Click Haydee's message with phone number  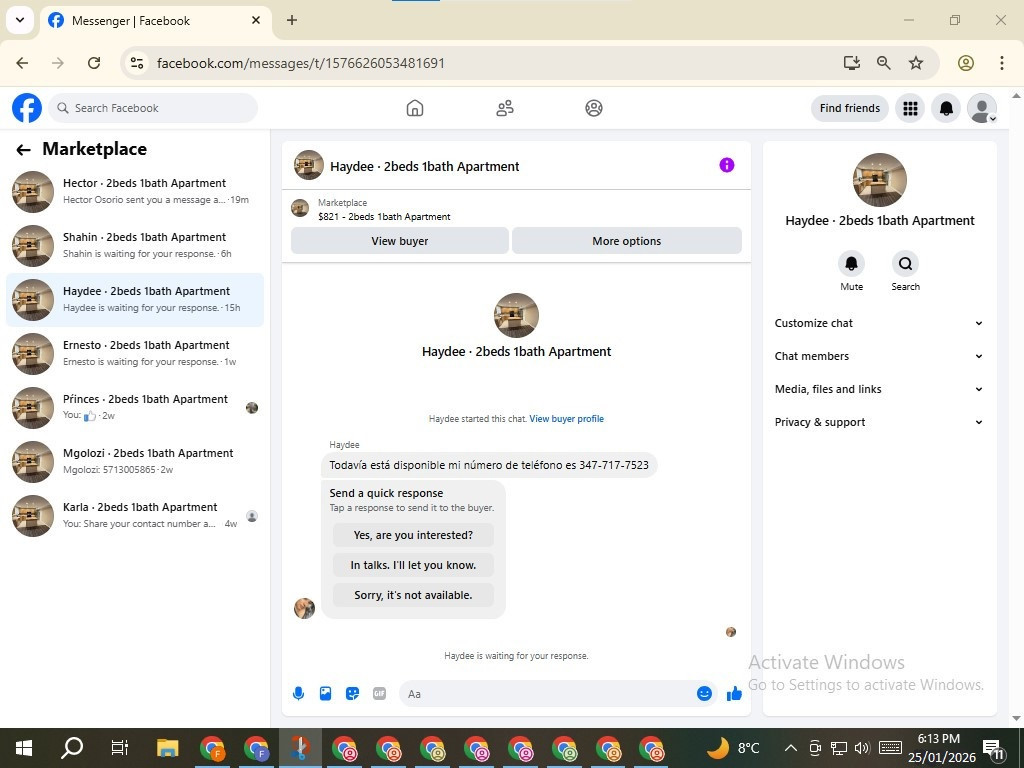click(x=489, y=465)
